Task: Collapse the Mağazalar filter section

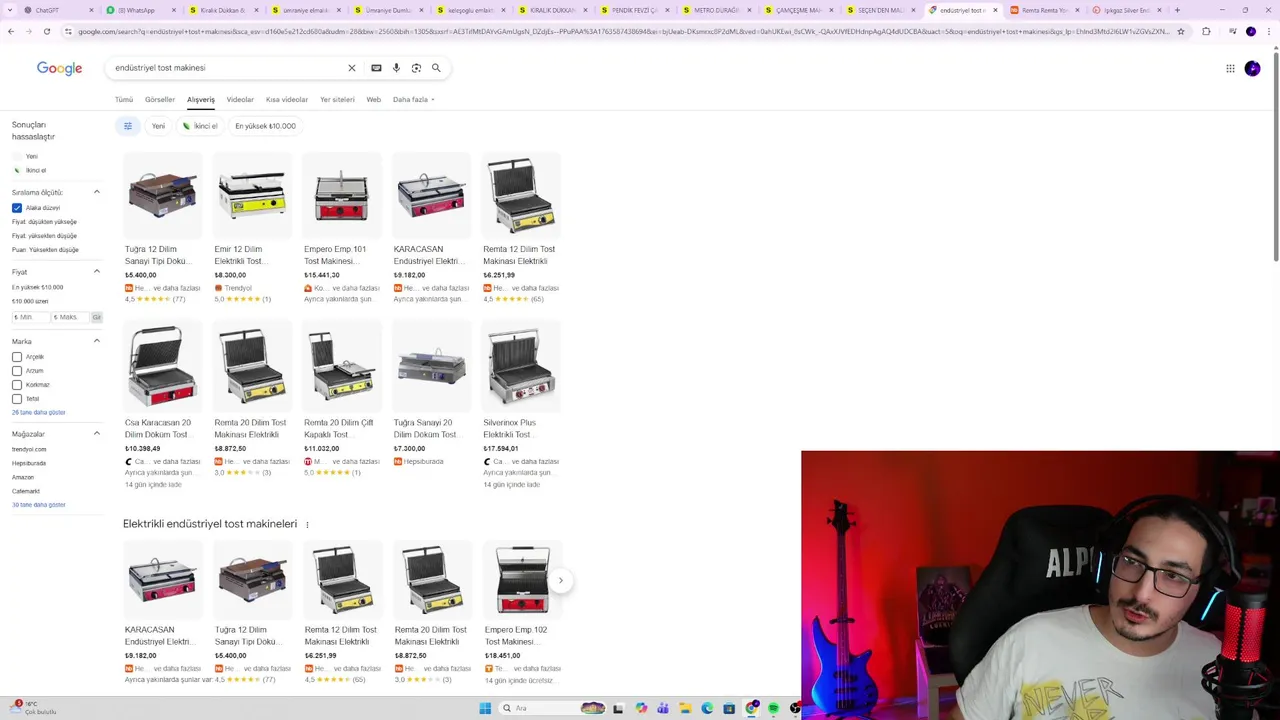Action: pyautogui.click(x=97, y=434)
